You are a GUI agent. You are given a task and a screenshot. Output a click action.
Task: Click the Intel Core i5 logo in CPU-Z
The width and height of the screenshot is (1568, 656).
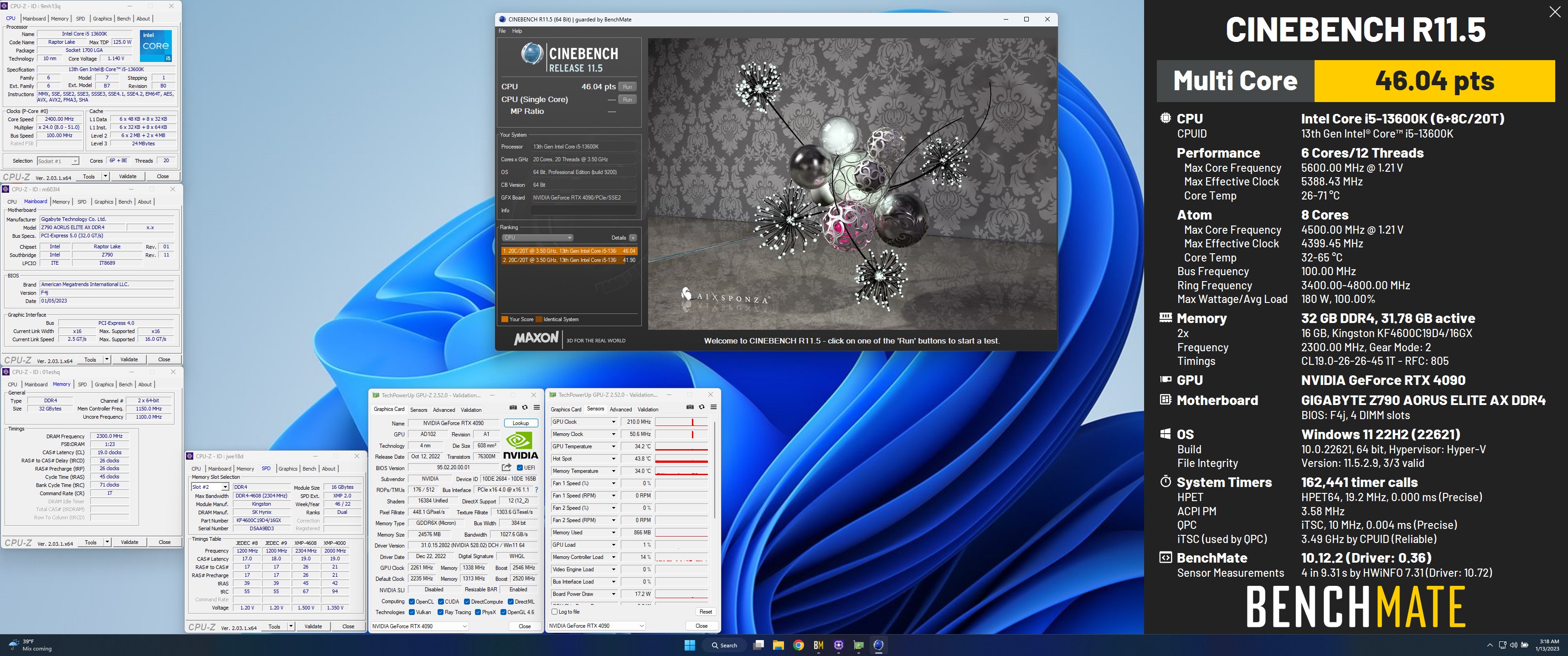pos(156,46)
